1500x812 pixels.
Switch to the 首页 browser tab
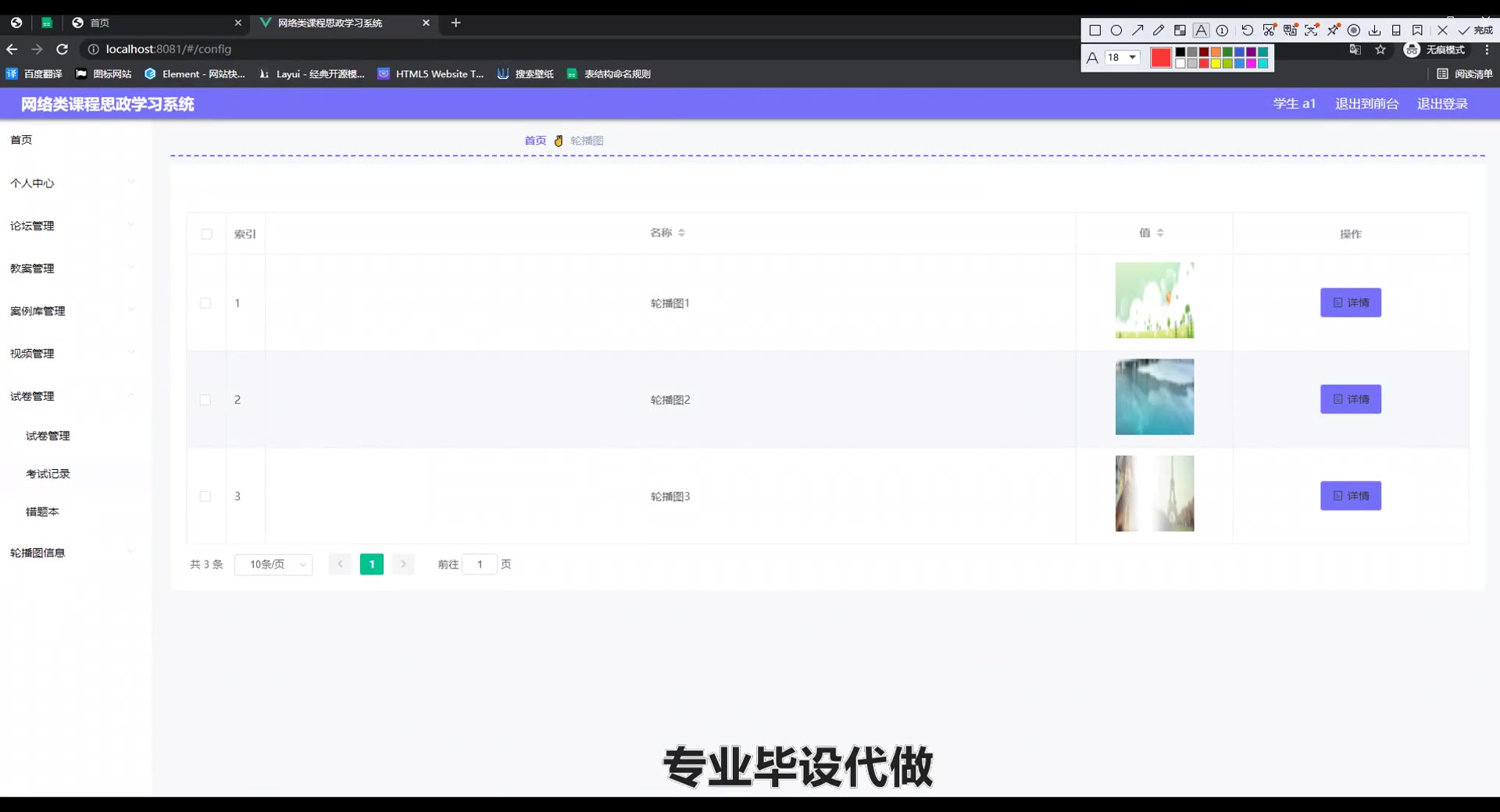pyautogui.click(x=156, y=23)
